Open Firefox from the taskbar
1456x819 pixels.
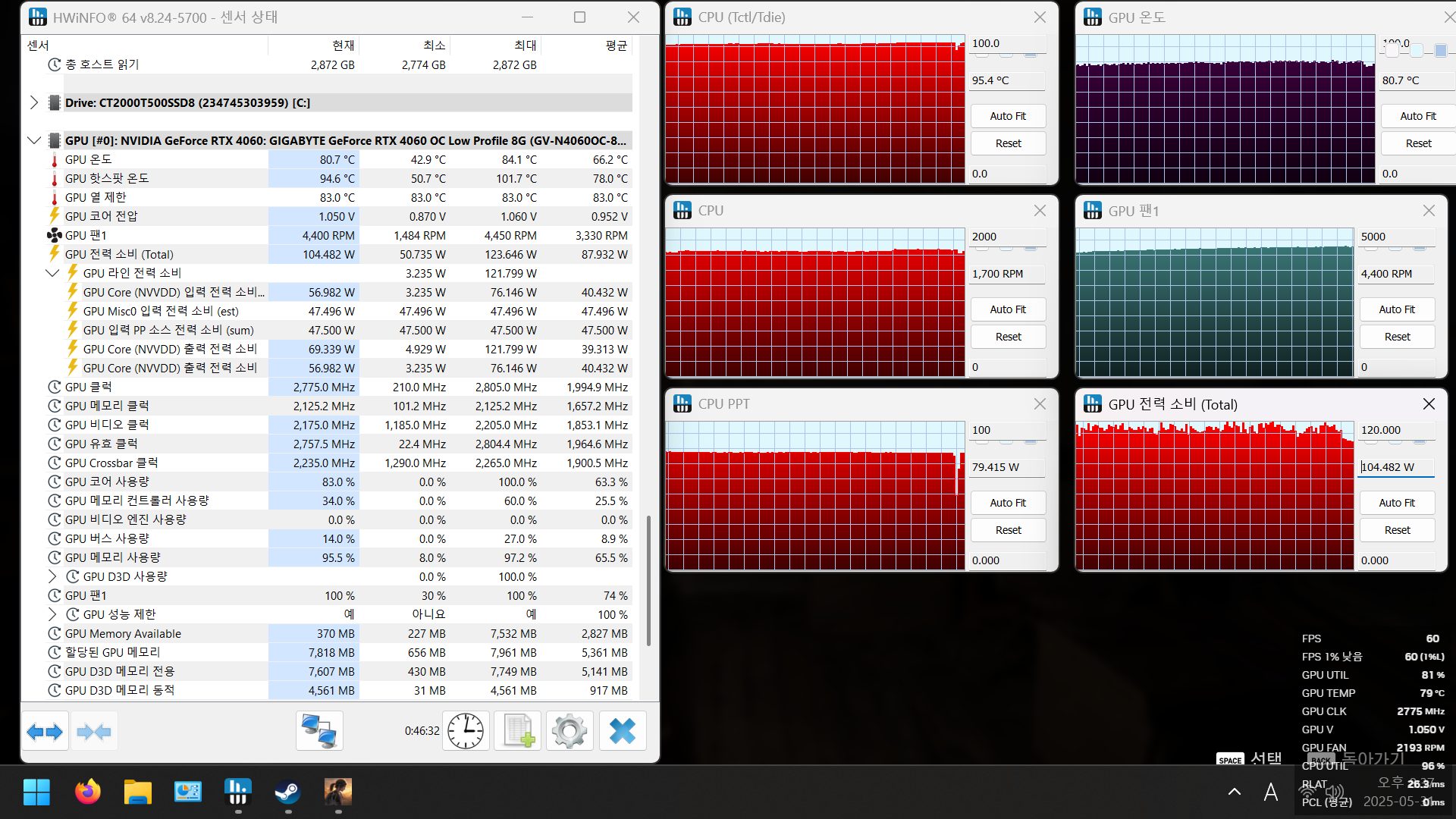[88, 792]
